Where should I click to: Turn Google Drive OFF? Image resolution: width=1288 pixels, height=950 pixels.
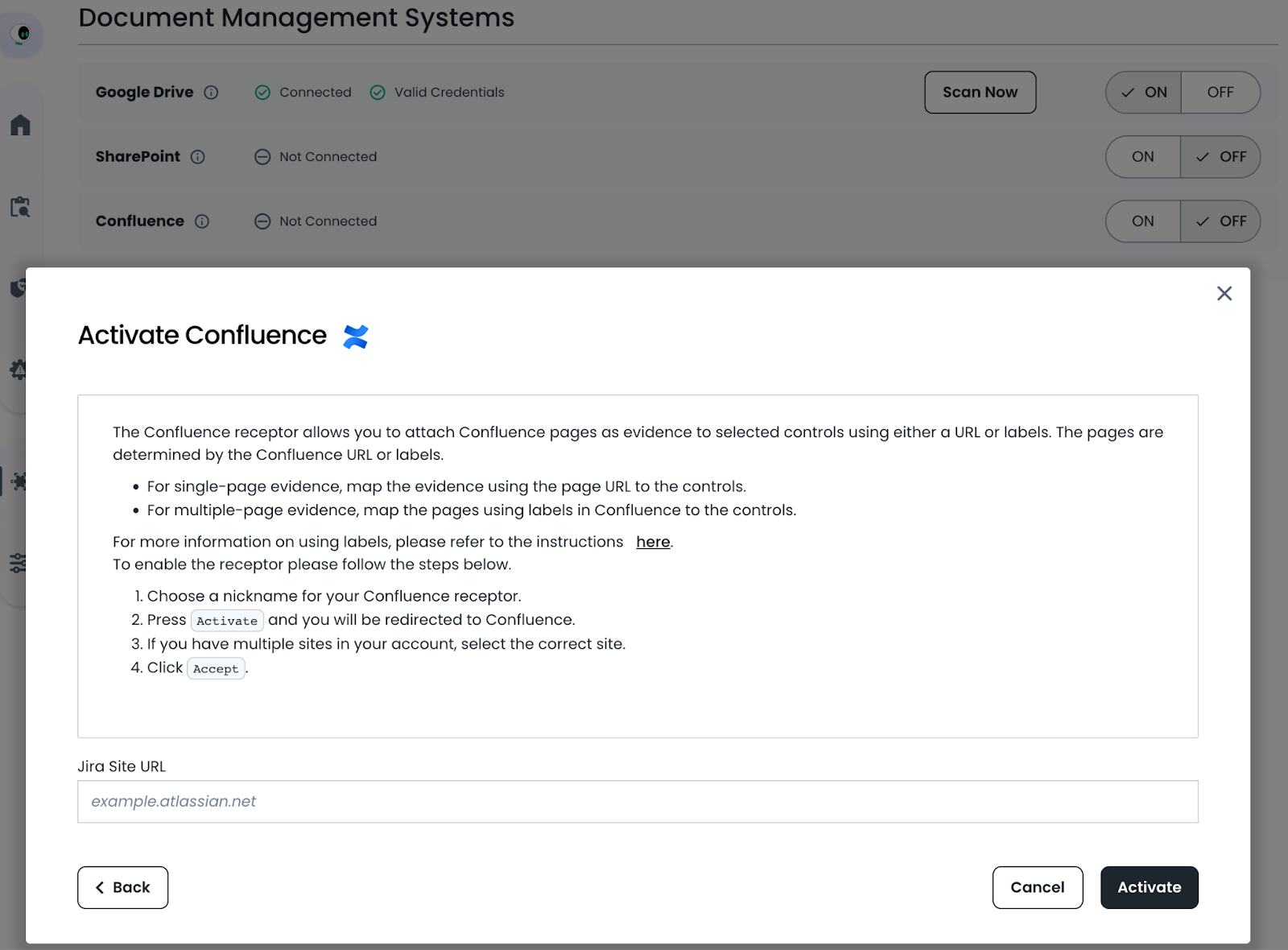tap(1220, 93)
